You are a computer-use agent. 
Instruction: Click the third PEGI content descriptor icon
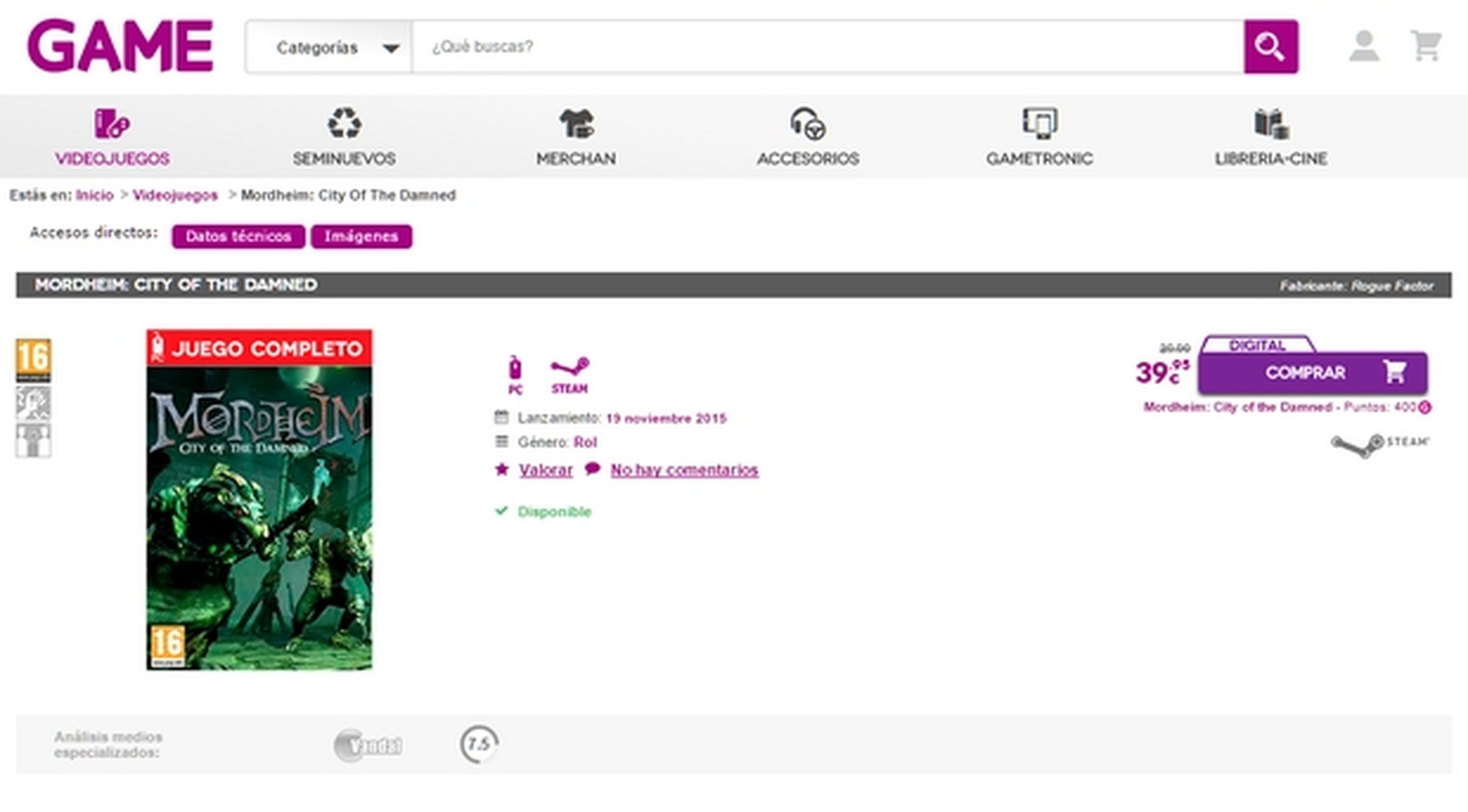[33, 440]
